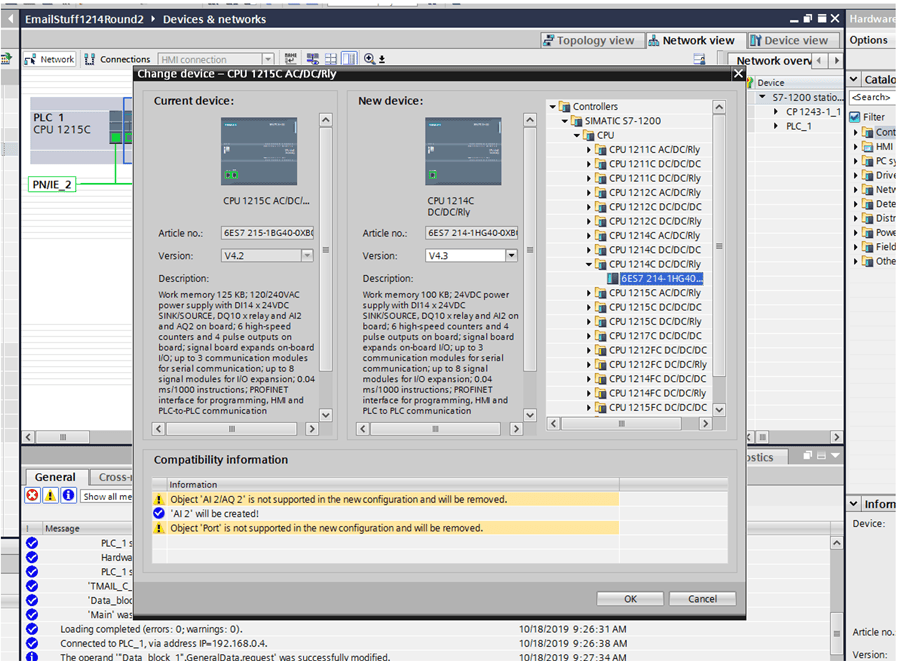Viewport: 900px width, 665px height.
Task: Collapse the SIMATIC S7-1200 tree node
Action: coord(564,121)
